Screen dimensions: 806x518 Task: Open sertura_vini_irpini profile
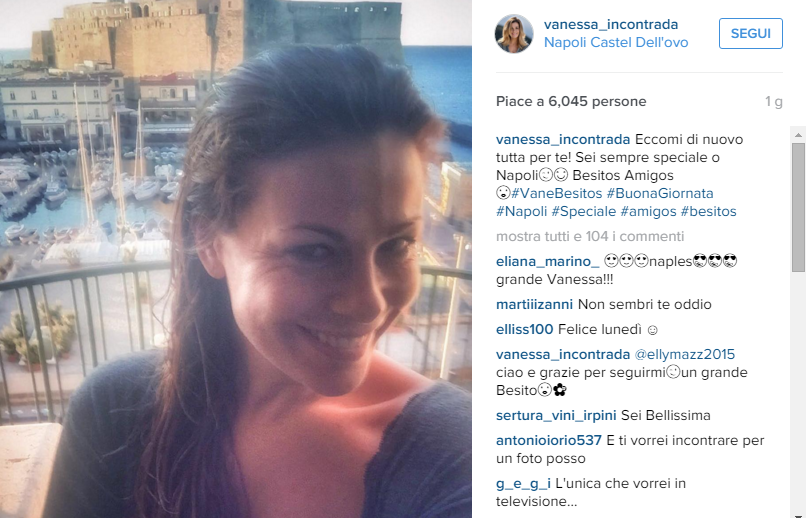tap(556, 415)
